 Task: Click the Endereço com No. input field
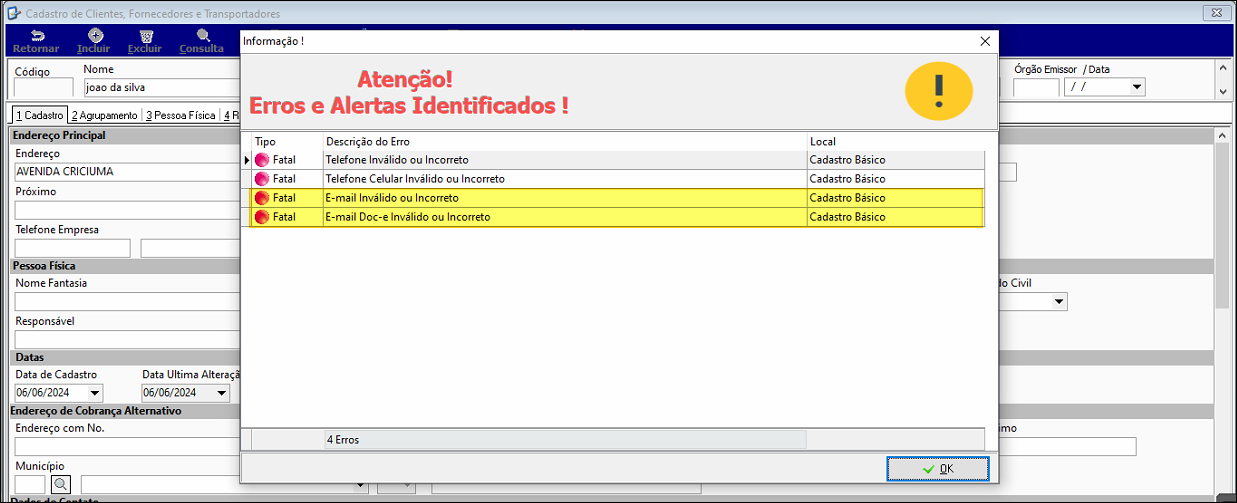point(127,446)
